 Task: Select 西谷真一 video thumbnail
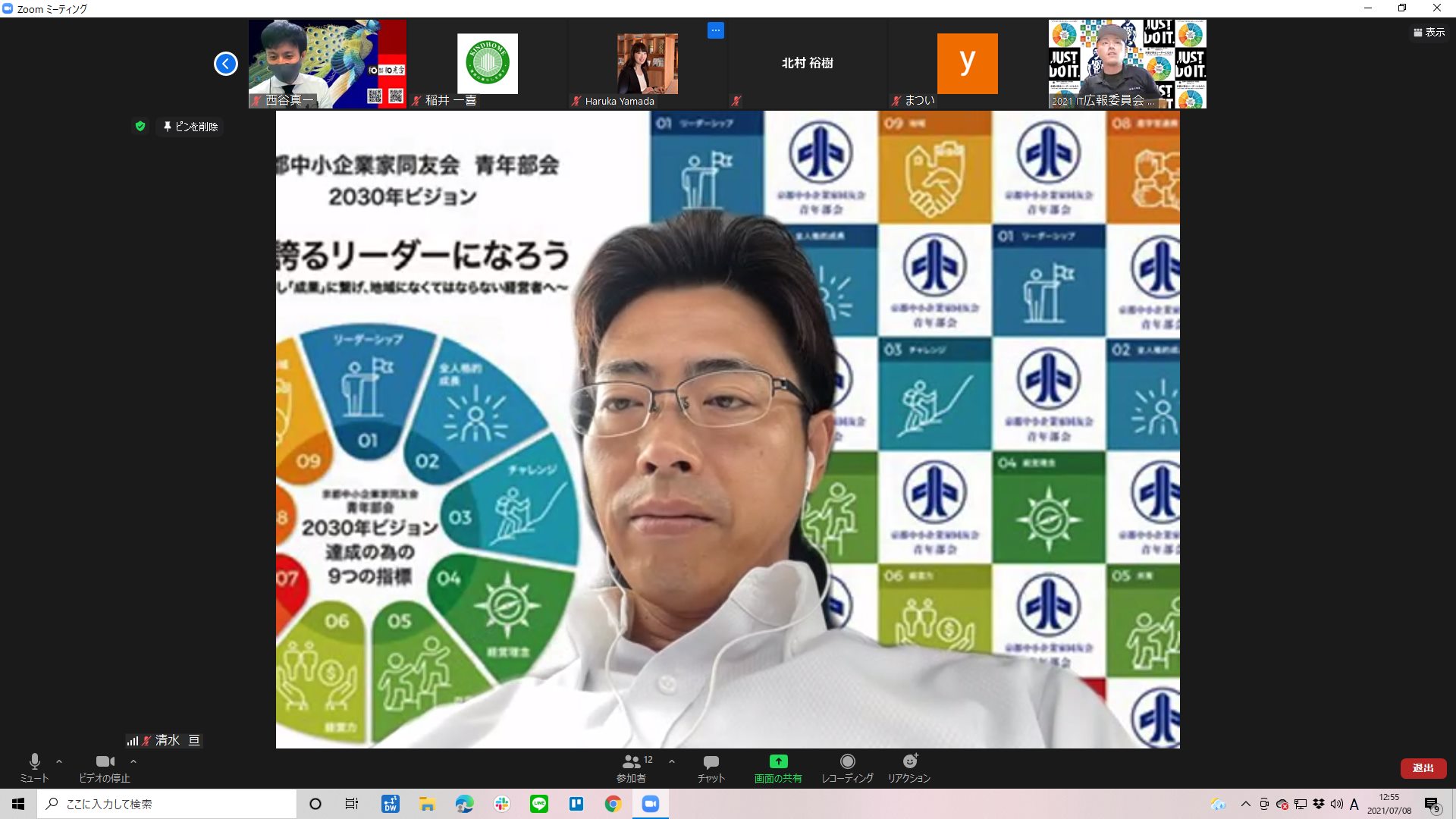[328, 64]
